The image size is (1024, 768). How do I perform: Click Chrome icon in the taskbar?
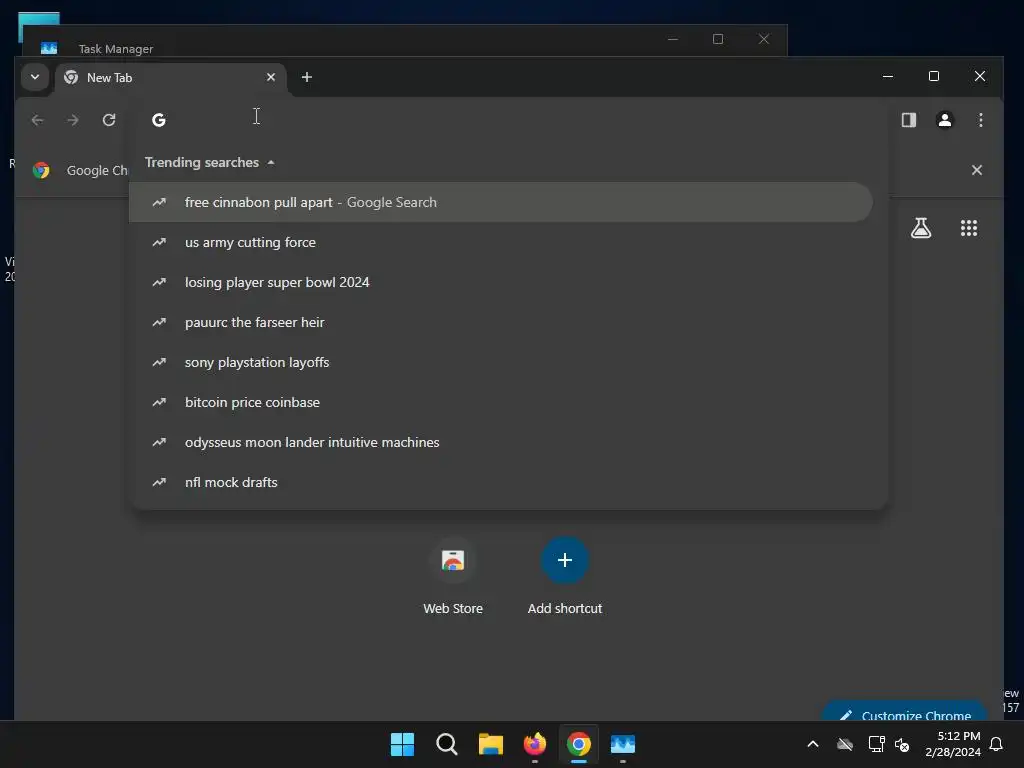point(579,744)
